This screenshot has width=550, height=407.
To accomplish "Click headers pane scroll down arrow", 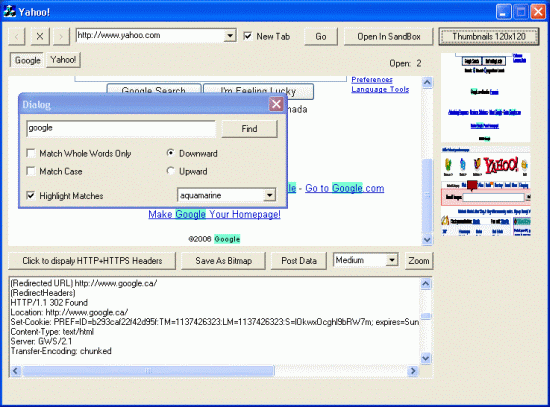I will 425,358.
